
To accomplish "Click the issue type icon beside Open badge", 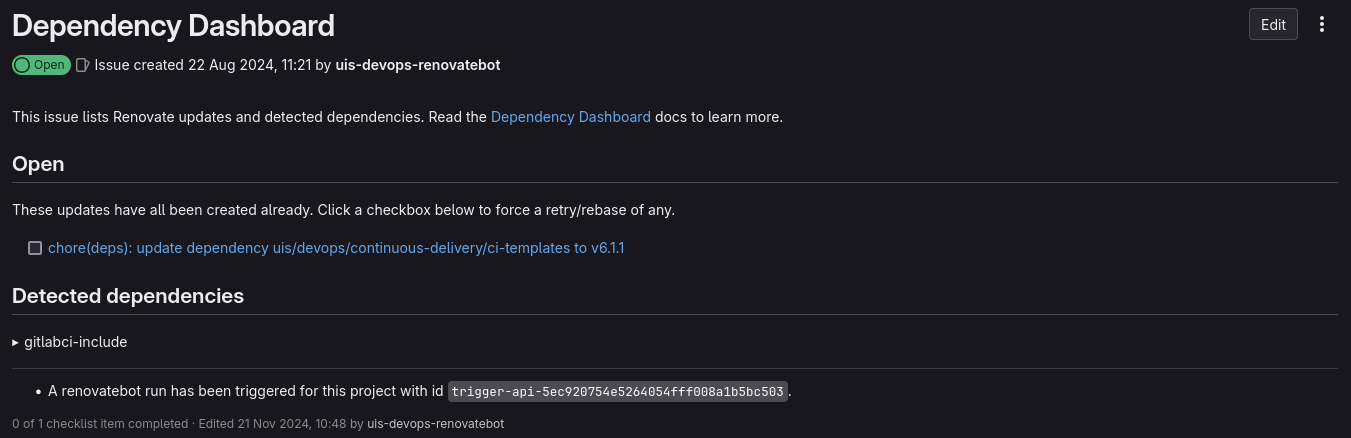I will click(83, 65).
